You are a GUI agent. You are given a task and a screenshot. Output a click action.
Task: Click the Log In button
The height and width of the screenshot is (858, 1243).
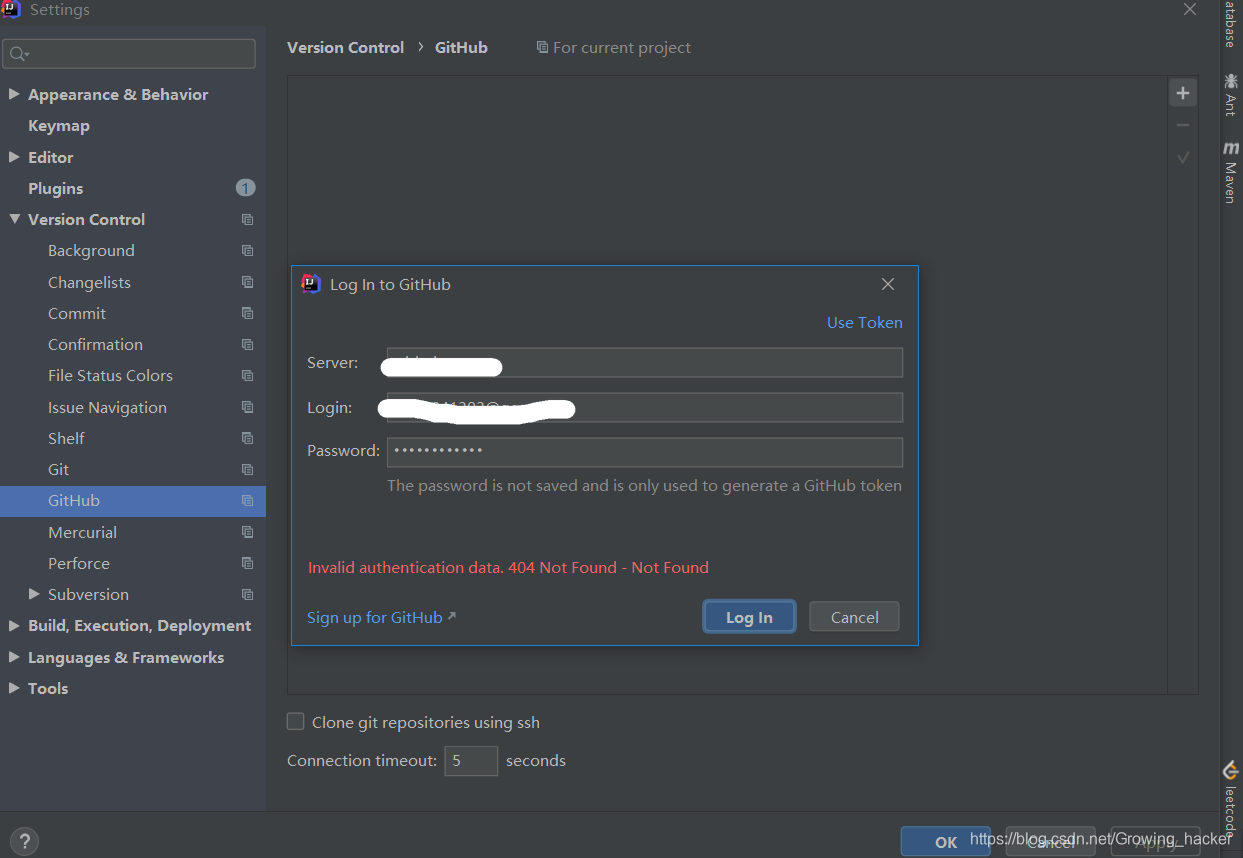coord(749,617)
